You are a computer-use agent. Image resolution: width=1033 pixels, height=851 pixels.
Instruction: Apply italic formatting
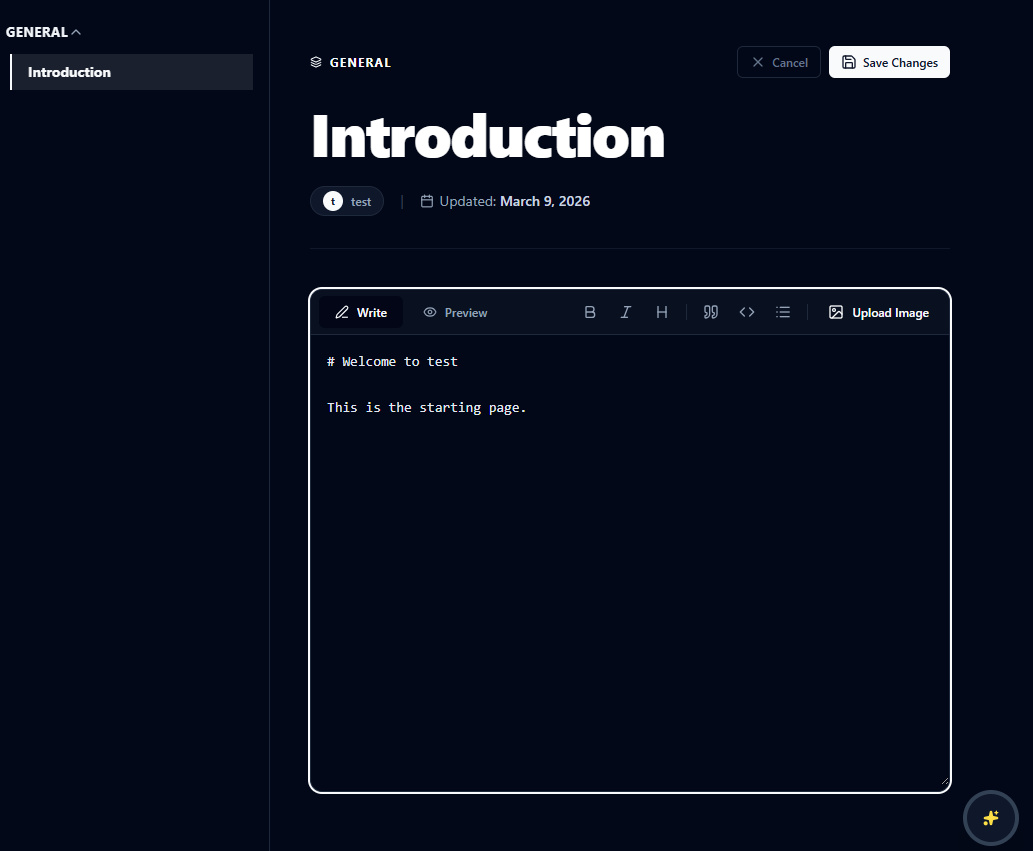[626, 312]
